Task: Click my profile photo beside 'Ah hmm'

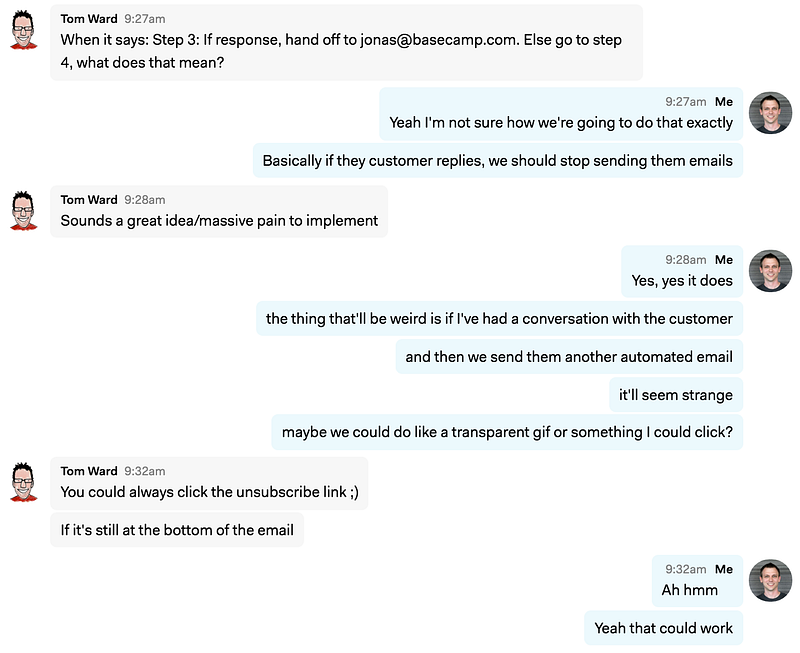Action: (x=770, y=580)
